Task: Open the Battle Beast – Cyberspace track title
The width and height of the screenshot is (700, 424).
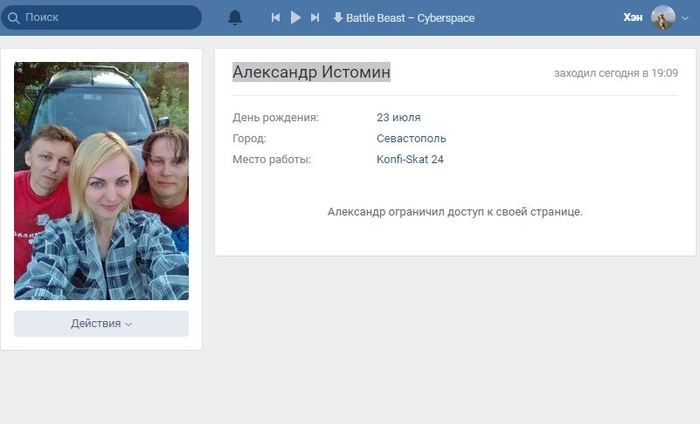Action: coord(410,18)
